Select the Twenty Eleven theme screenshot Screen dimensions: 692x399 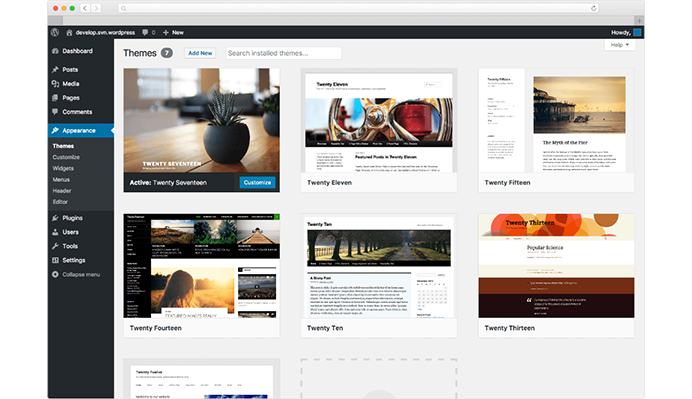(x=379, y=120)
